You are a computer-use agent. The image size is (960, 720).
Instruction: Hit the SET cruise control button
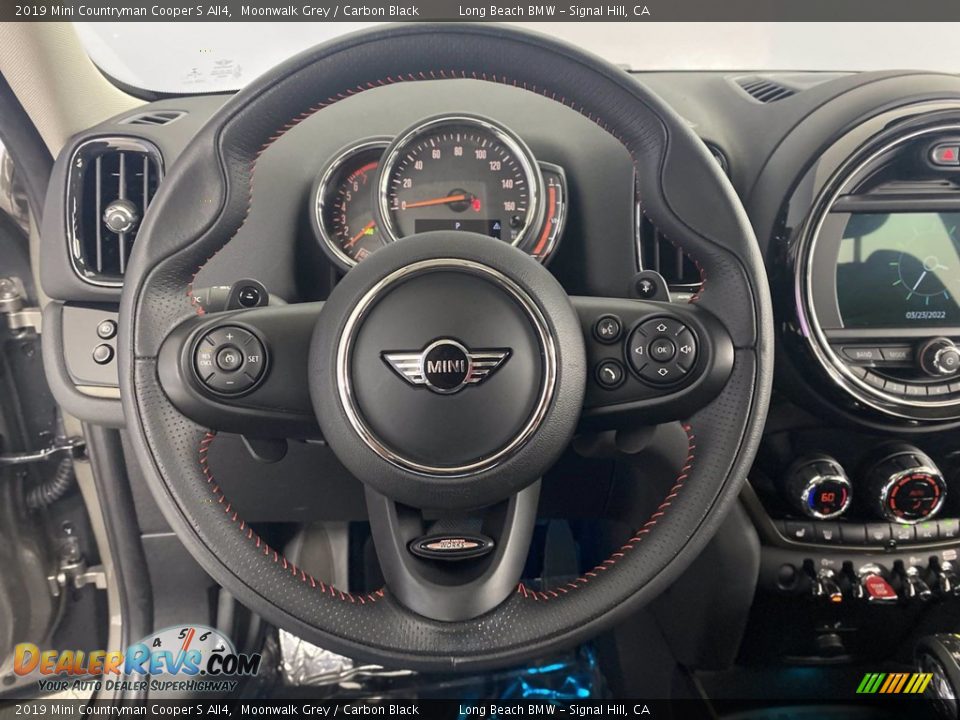[253, 359]
